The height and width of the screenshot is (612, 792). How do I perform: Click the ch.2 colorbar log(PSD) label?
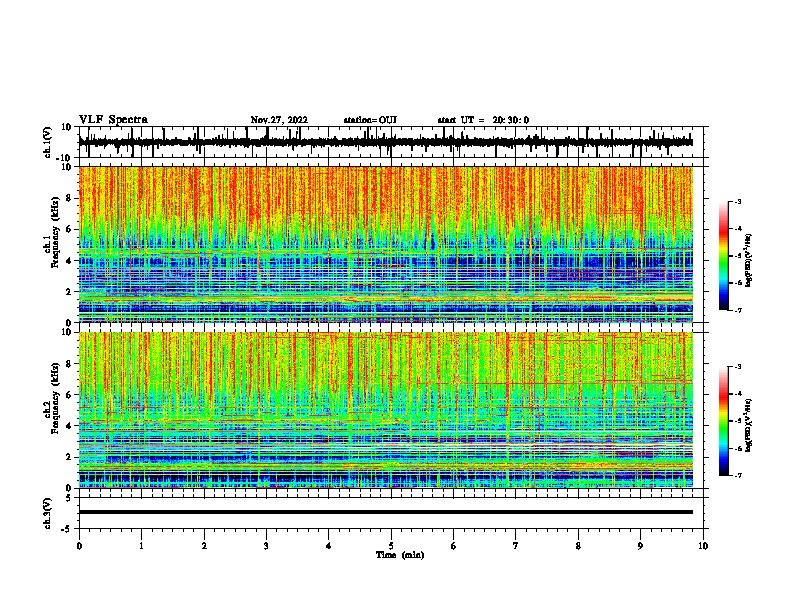[748, 425]
